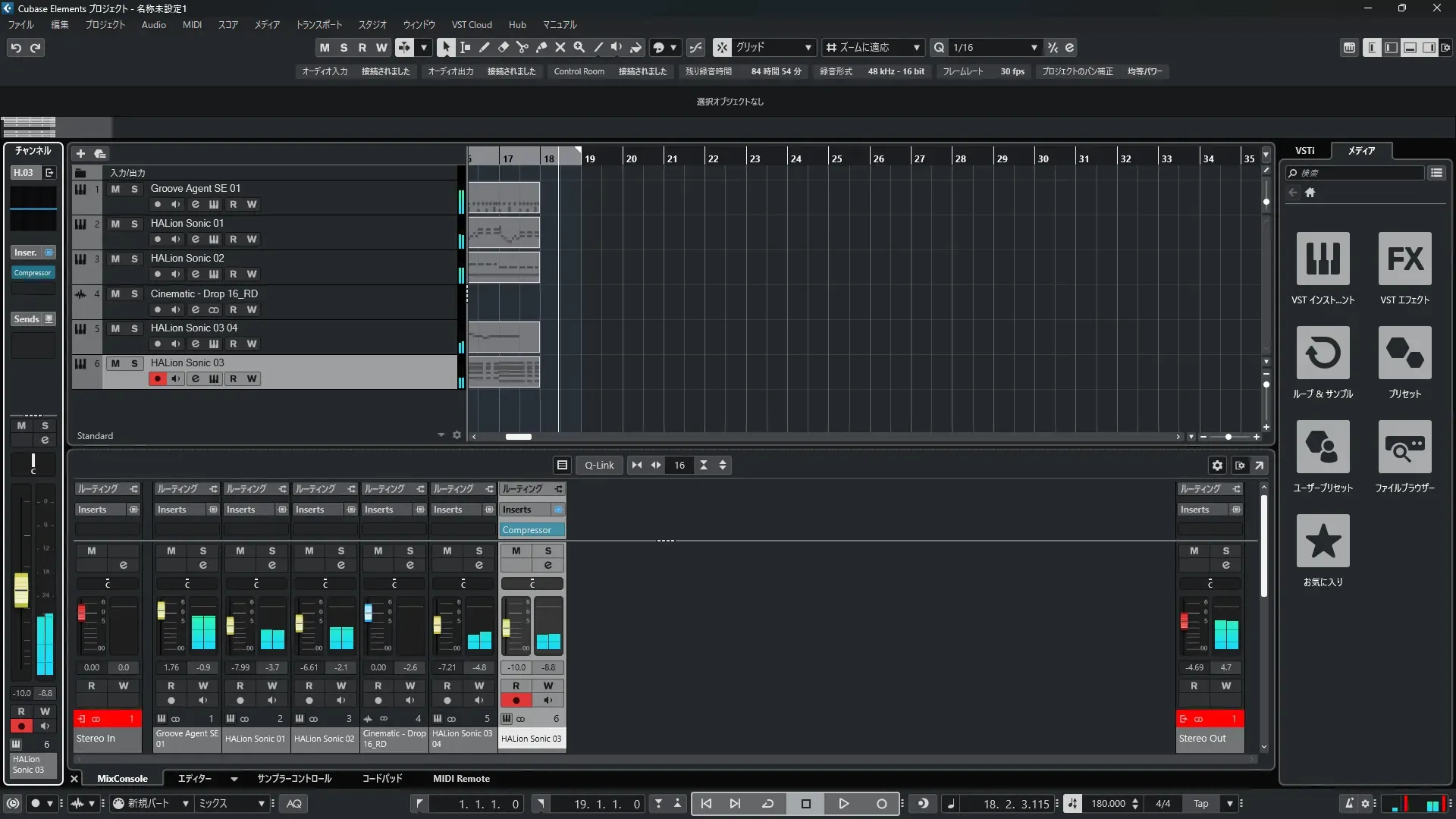Open the トランスポート menu
The image size is (1456, 819).
[x=318, y=25]
